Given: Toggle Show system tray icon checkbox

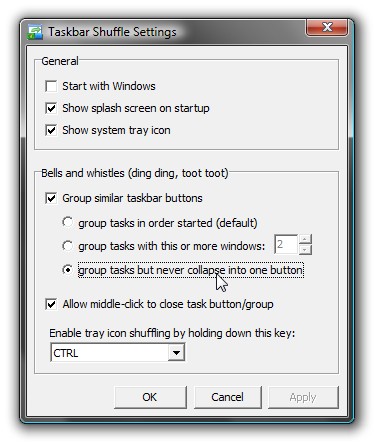Looking at the screenshot, I should pyautogui.click(x=51, y=130).
